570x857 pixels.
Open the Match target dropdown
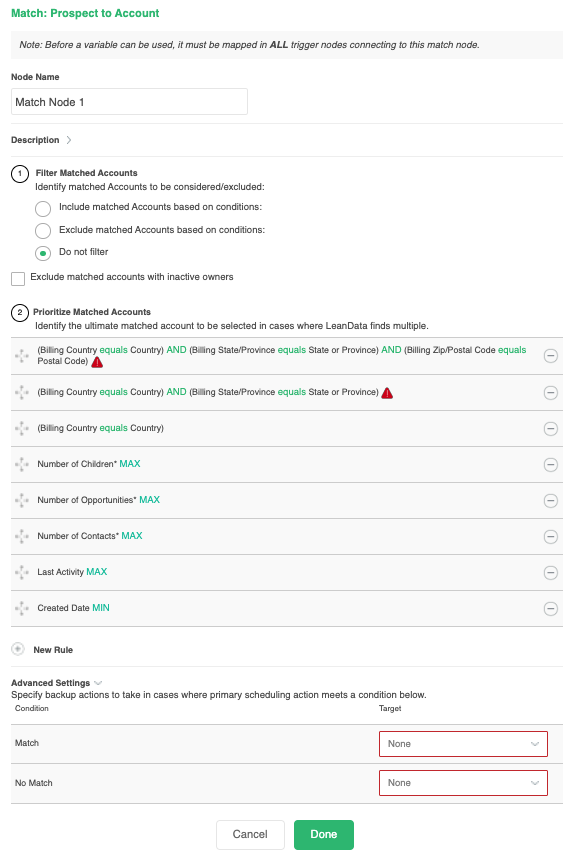click(x=463, y=744)
